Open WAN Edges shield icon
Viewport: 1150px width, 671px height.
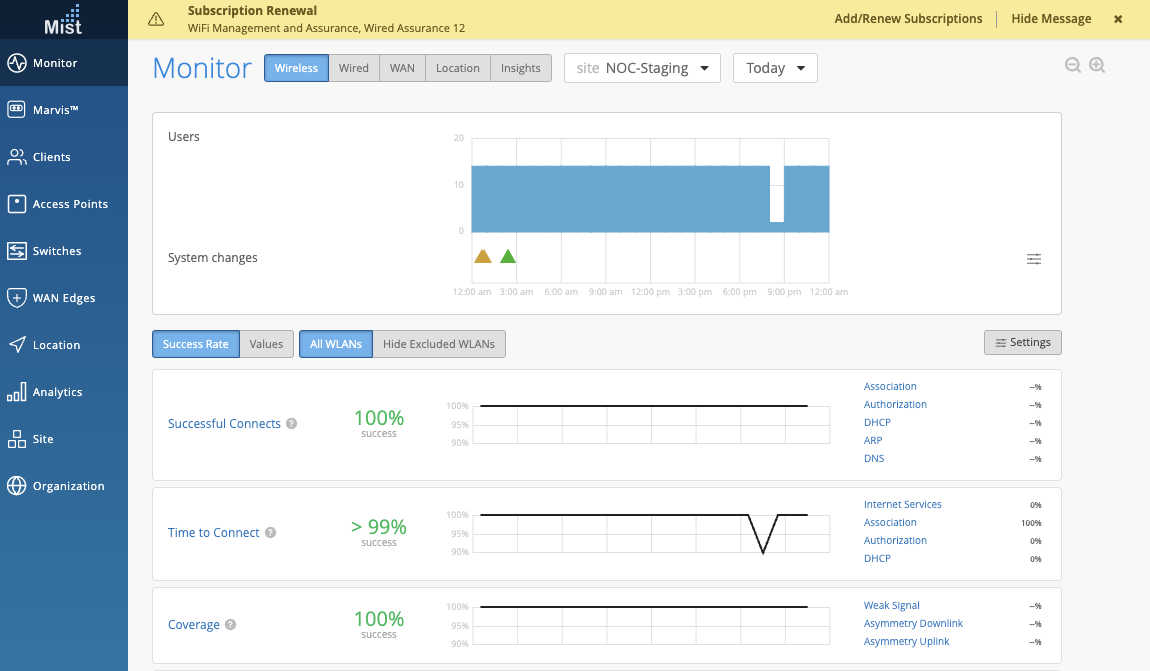click(16, 298)
